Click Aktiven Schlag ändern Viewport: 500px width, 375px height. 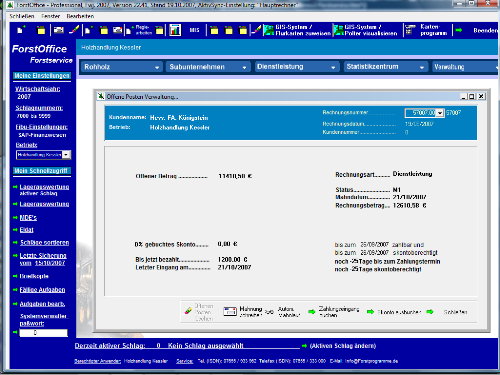tap(343, 346)
